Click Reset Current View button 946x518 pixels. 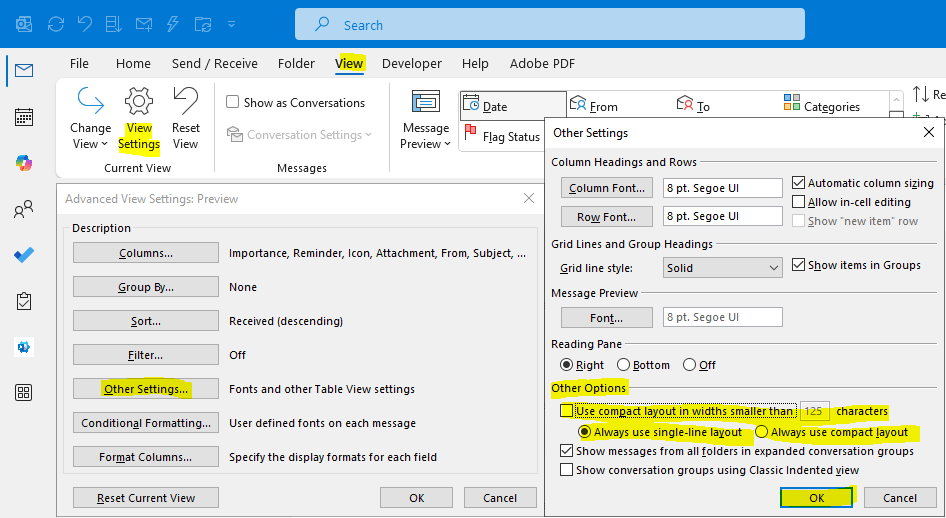click(146, 497)
